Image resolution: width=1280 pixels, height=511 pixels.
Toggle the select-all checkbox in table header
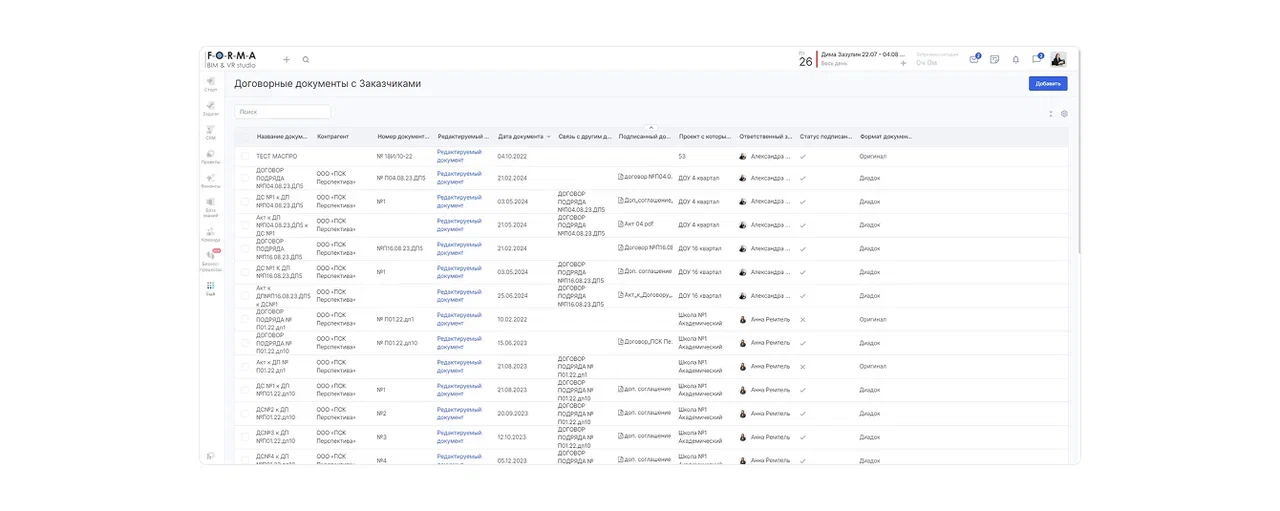(x=245, y=136)
